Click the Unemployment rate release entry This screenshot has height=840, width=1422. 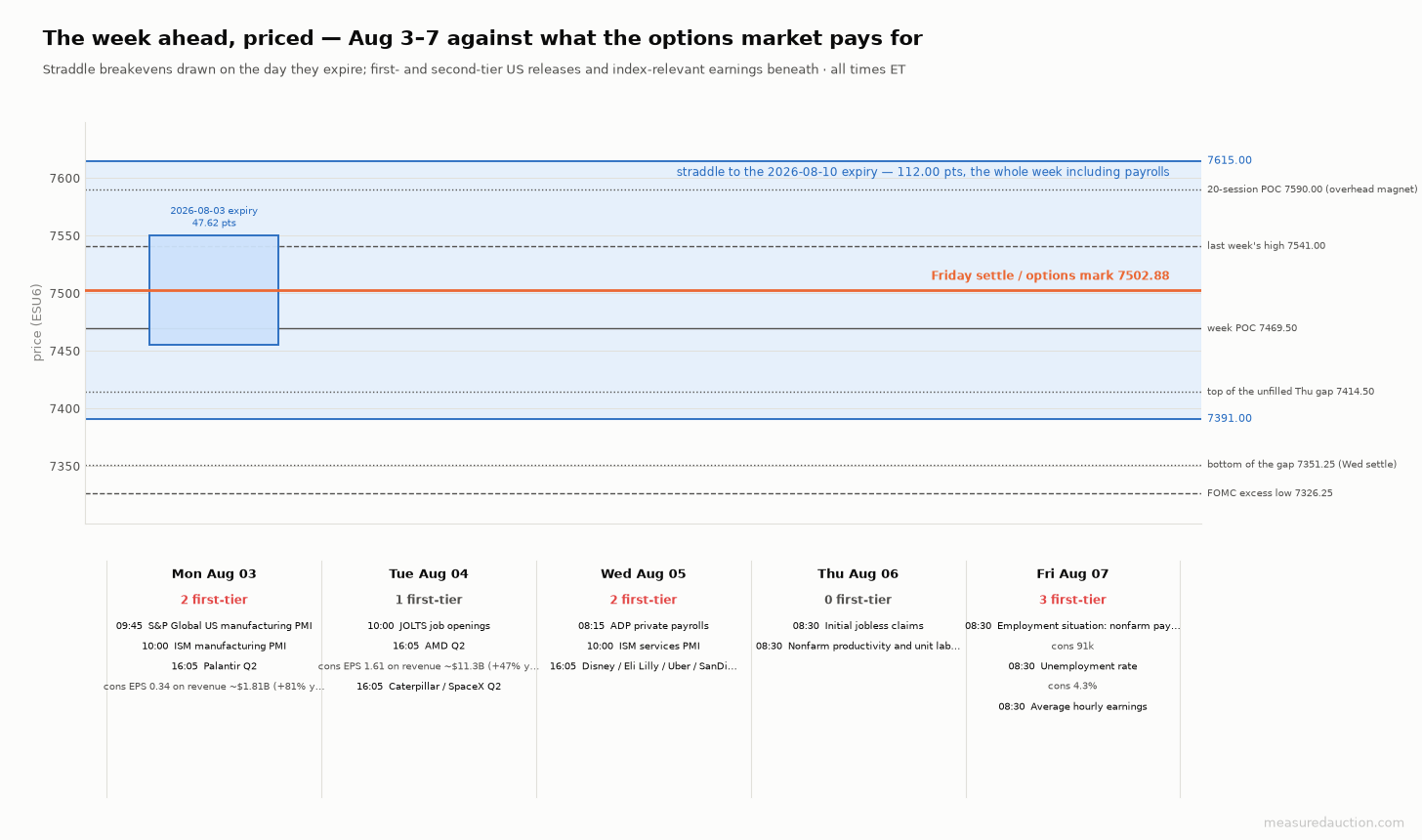[x=1072, y=667]
